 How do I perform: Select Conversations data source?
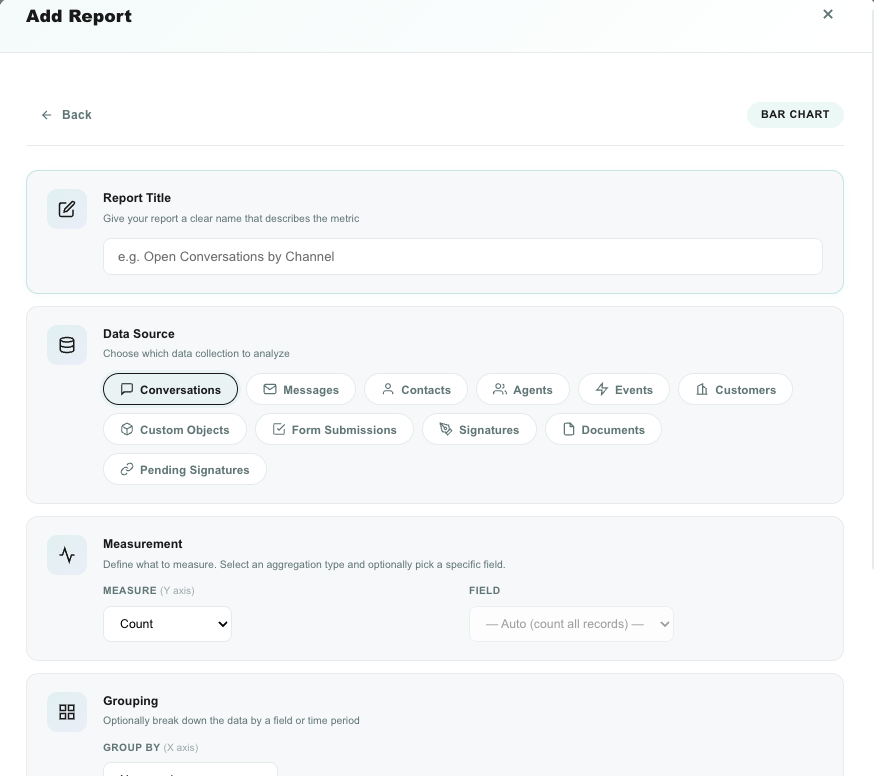click(171, 389)
